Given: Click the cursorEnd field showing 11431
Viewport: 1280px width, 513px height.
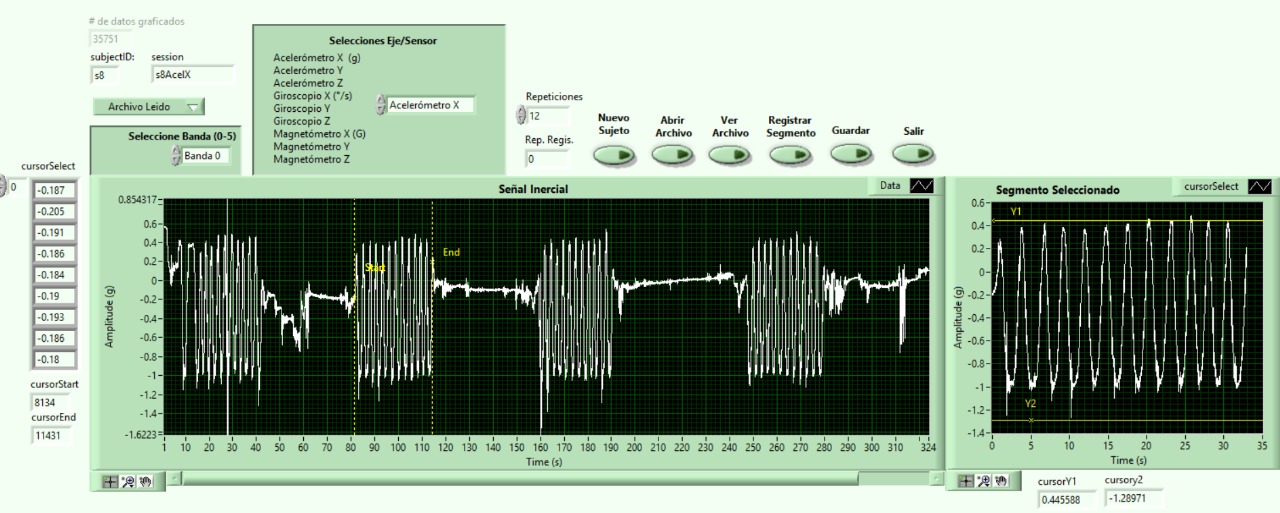Looking at the screenshot, I should coord(51,435).
